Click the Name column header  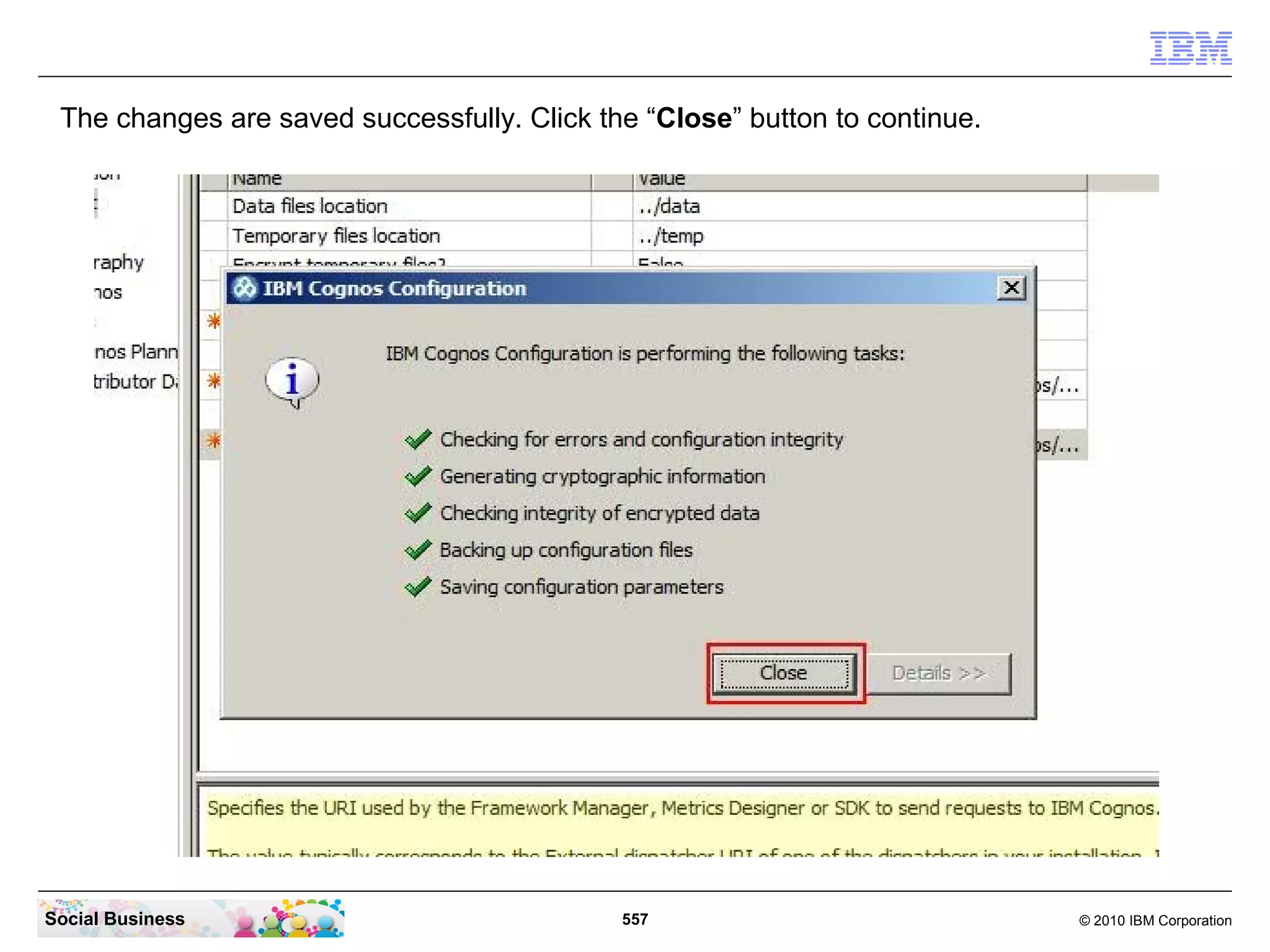pyautogui.click(x=409, y=180)
